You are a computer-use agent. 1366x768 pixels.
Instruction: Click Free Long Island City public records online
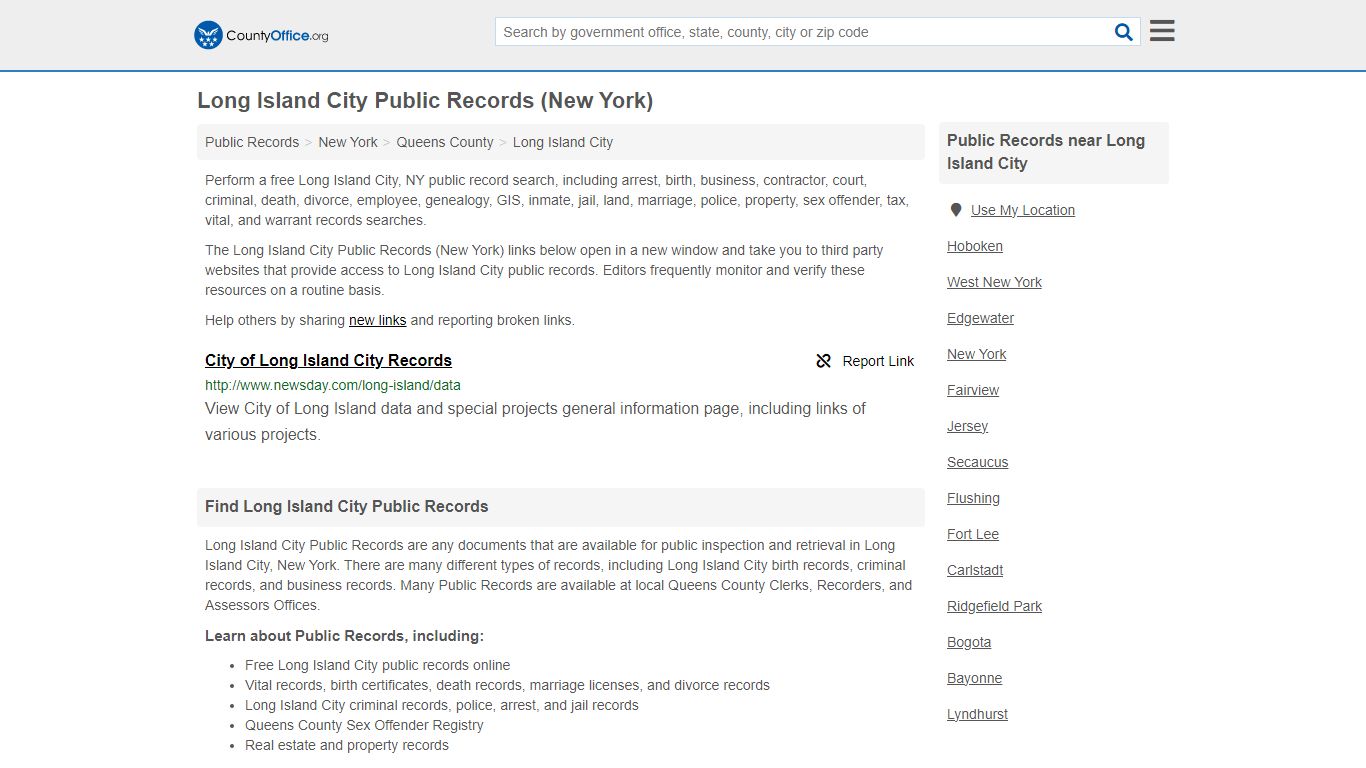click(x=377, y=665)
